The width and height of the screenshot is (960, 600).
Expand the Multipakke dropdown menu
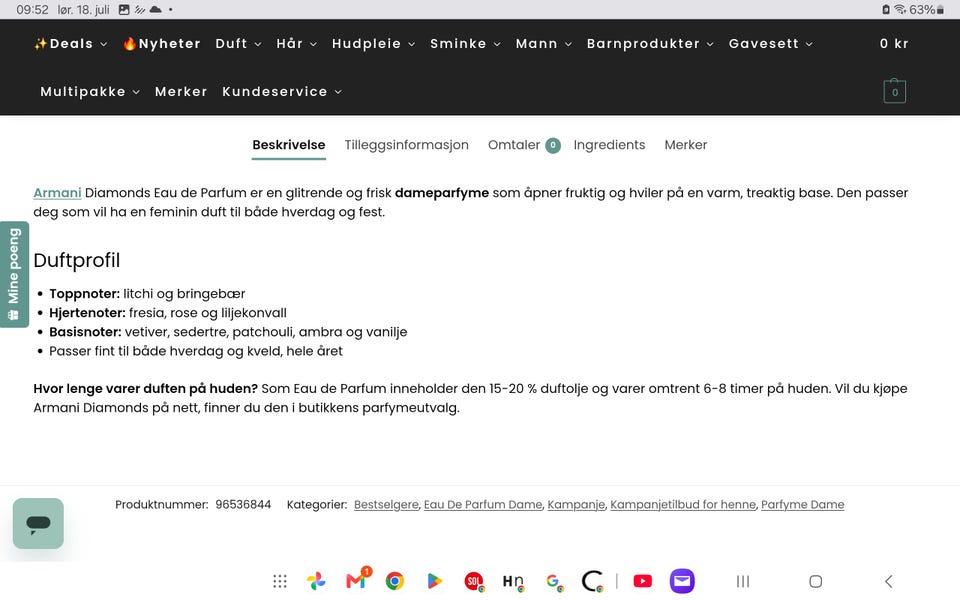pos(90,91)
